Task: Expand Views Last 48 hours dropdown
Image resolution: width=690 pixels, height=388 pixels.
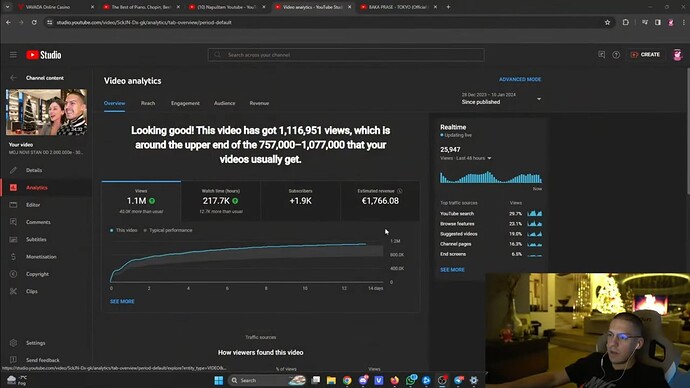Action: [466, 158]
